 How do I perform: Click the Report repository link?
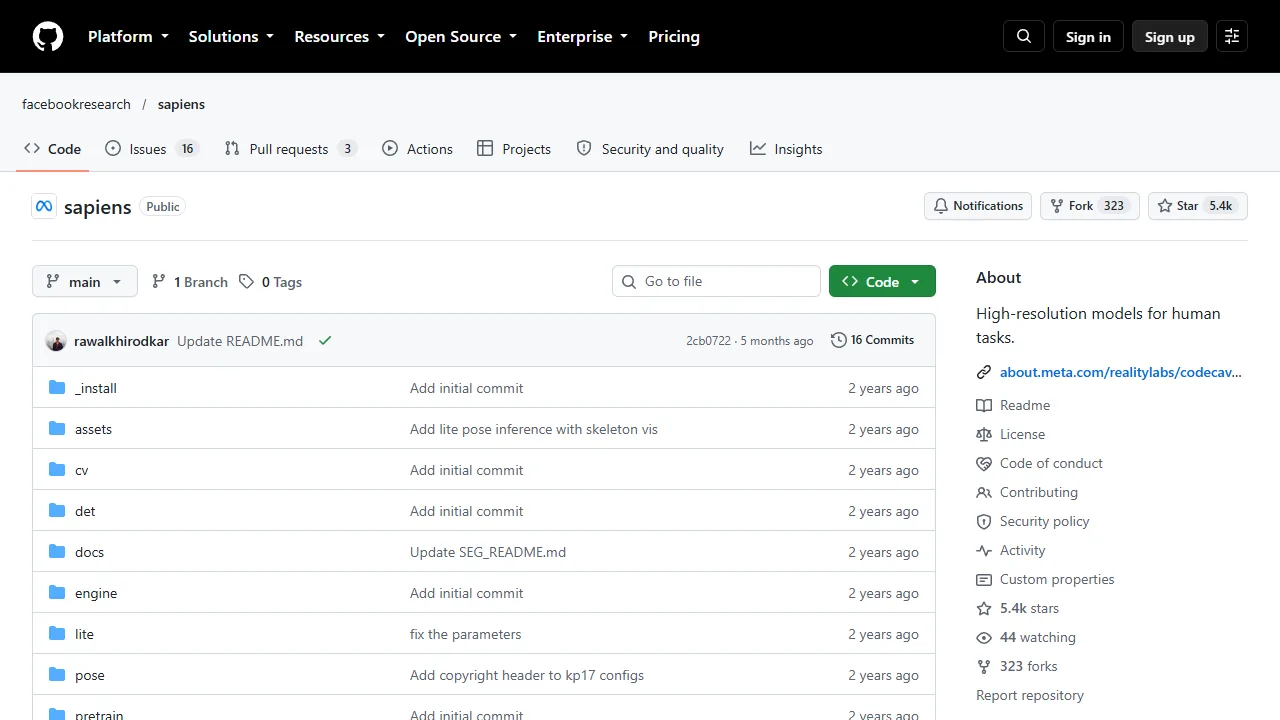click(x=1030, y=695)
